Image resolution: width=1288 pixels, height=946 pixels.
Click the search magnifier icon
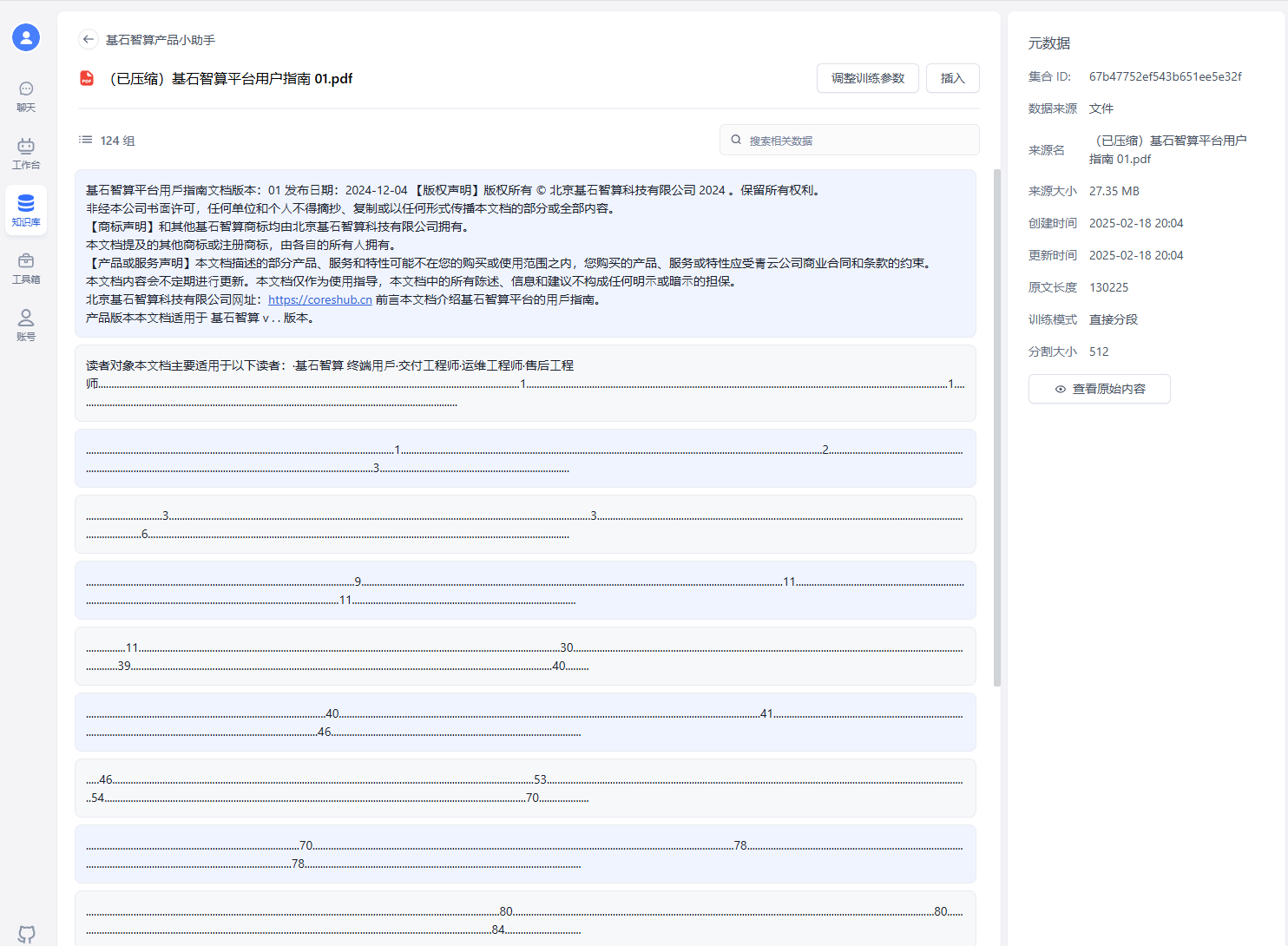(x=736, y=140)
